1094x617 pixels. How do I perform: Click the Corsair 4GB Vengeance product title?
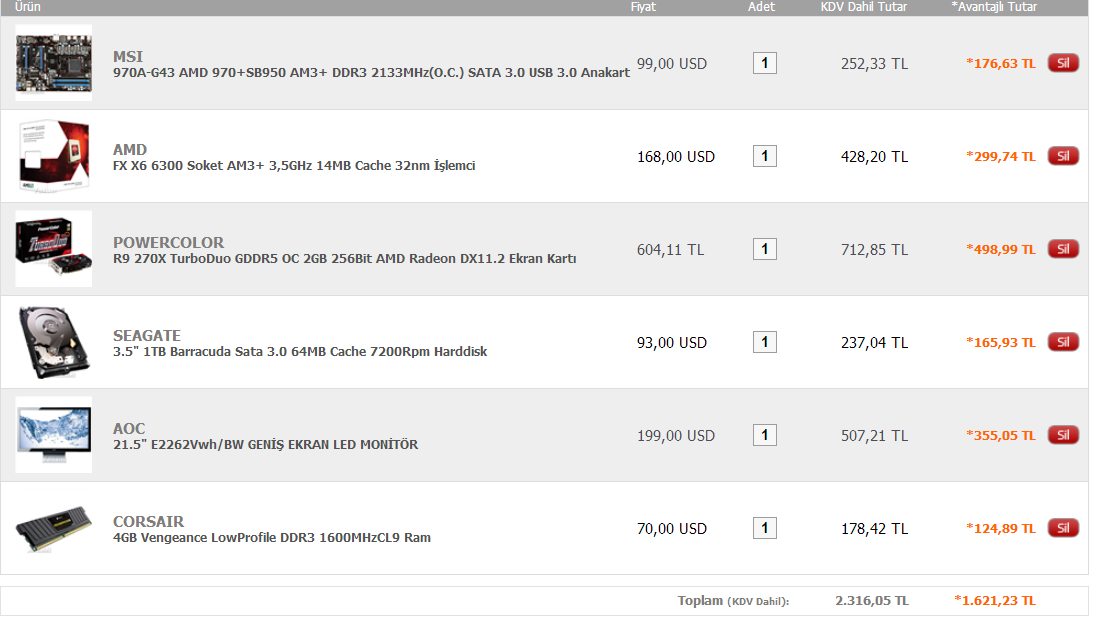[272, 538]
